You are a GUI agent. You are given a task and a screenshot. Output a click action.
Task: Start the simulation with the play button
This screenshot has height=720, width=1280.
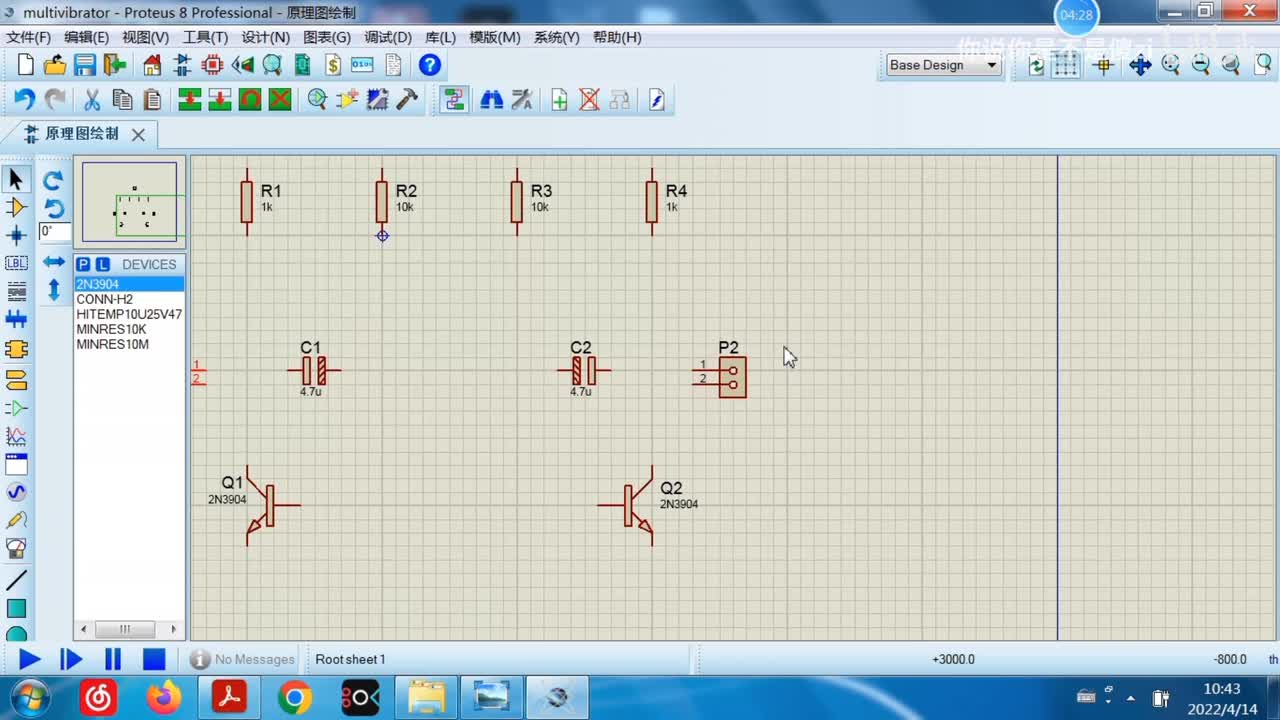(x=29, y=659)
